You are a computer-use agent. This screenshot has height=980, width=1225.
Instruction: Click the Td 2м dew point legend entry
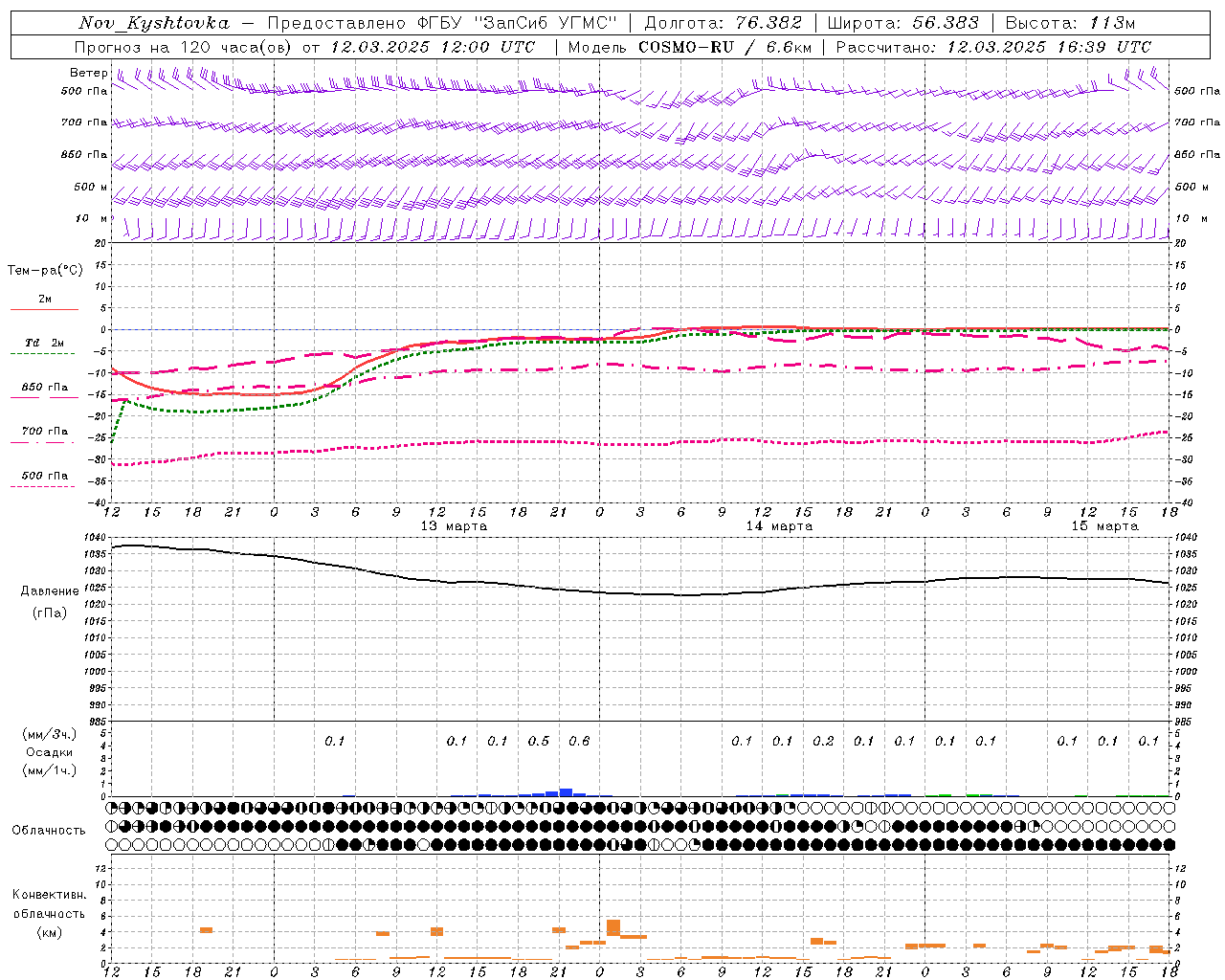point(44,343)
